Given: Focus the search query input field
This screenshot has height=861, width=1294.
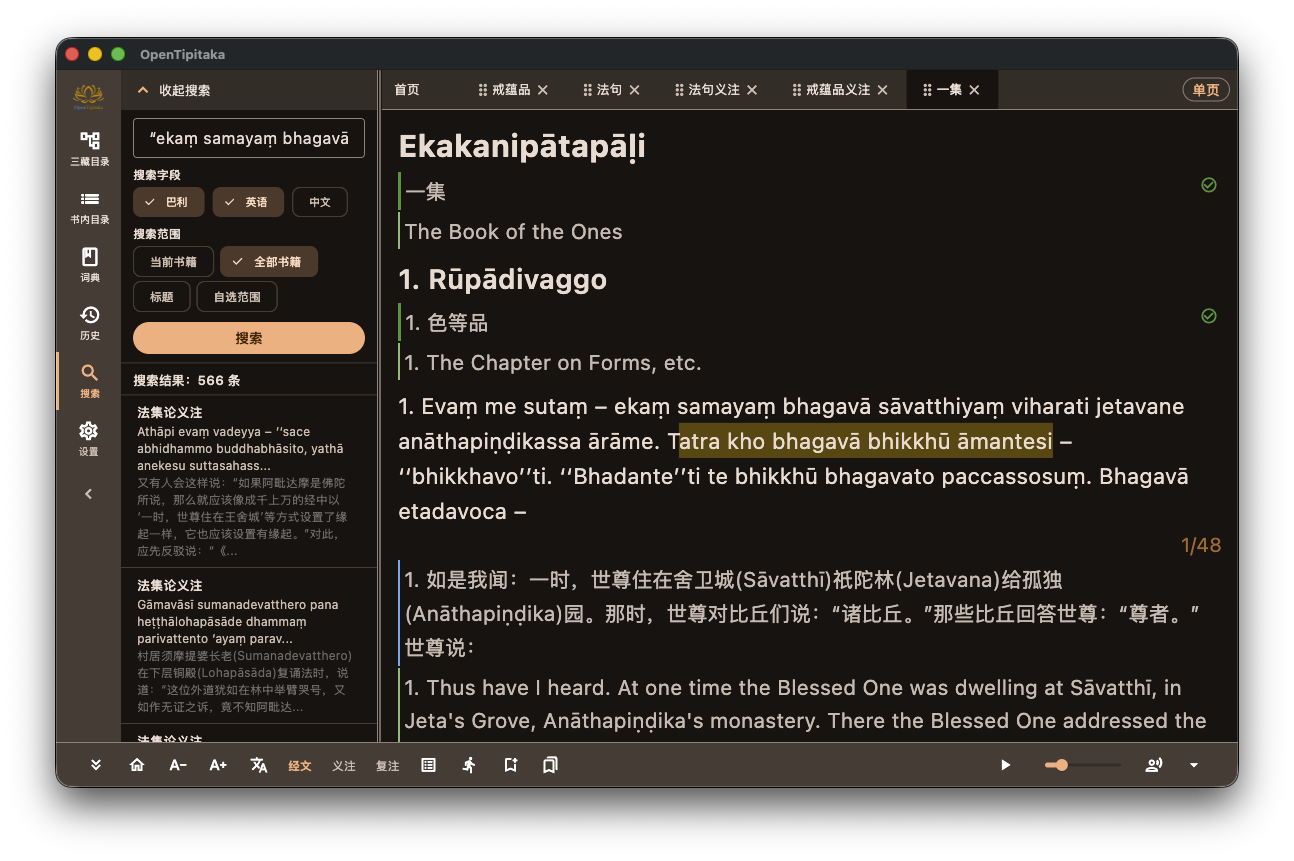Looking at the screenshot, I should (x=249, y=138).
